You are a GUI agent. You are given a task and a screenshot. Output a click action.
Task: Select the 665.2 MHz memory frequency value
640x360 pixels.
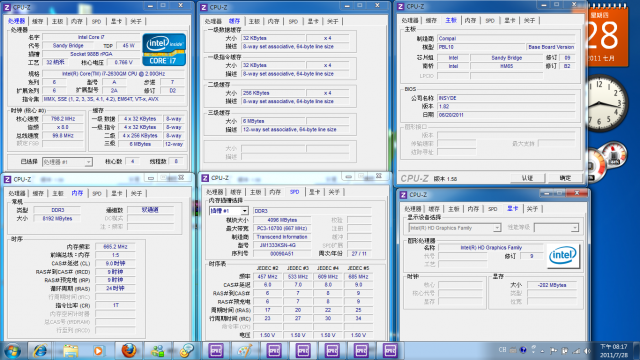pos(116,247)
